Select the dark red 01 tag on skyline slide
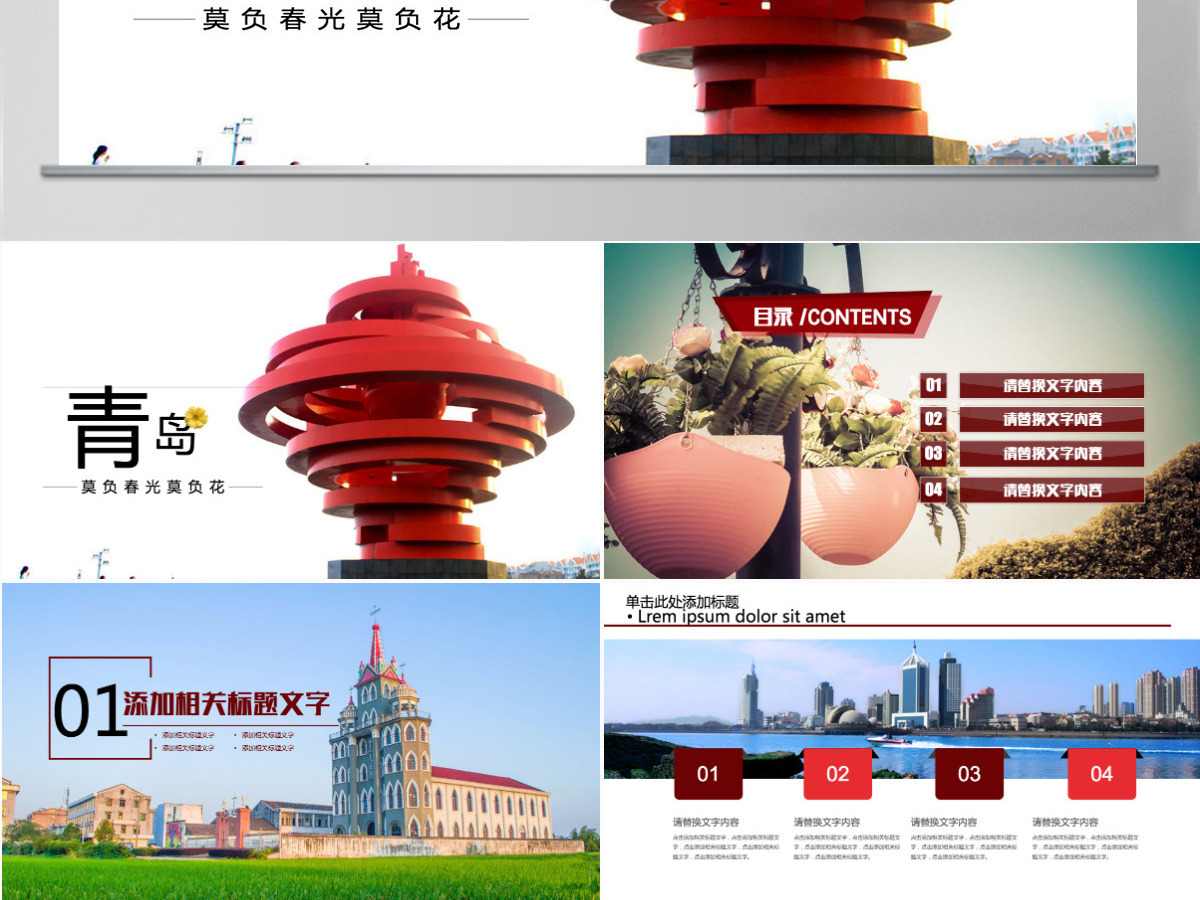The image size is (1200, 900). tap(708, 773)
